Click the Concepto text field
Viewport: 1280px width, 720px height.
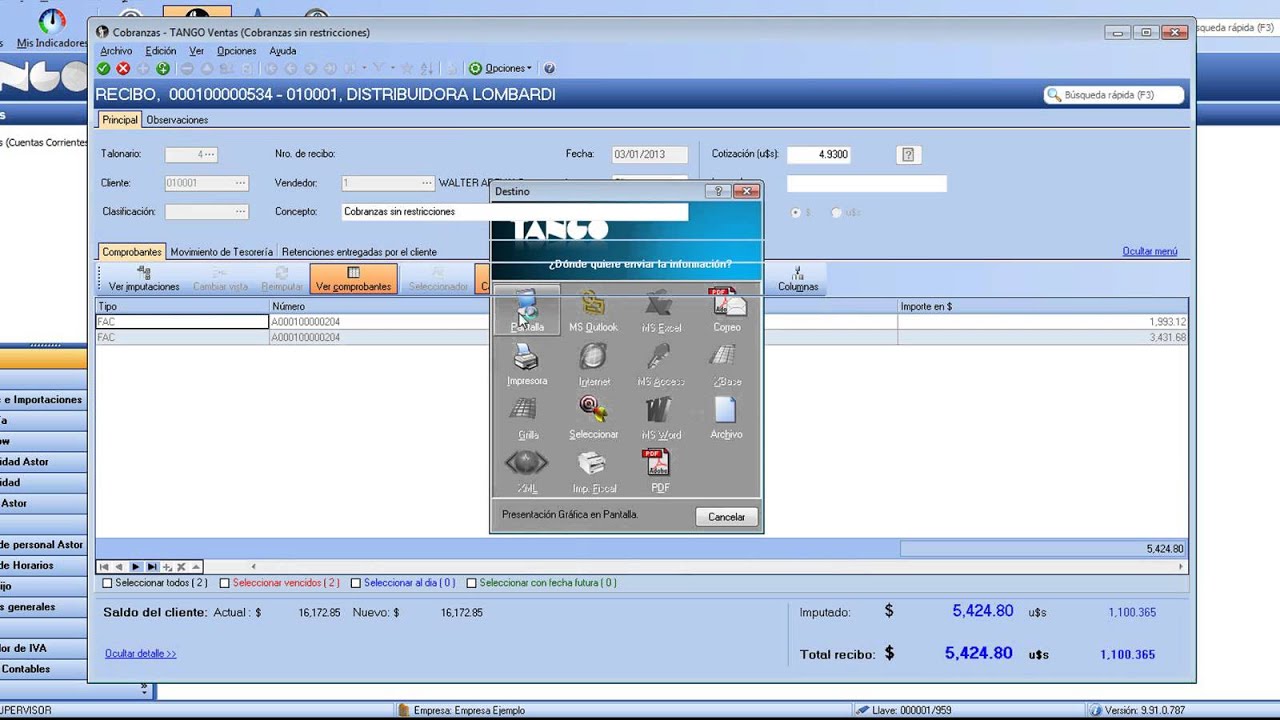pos(515,212)
